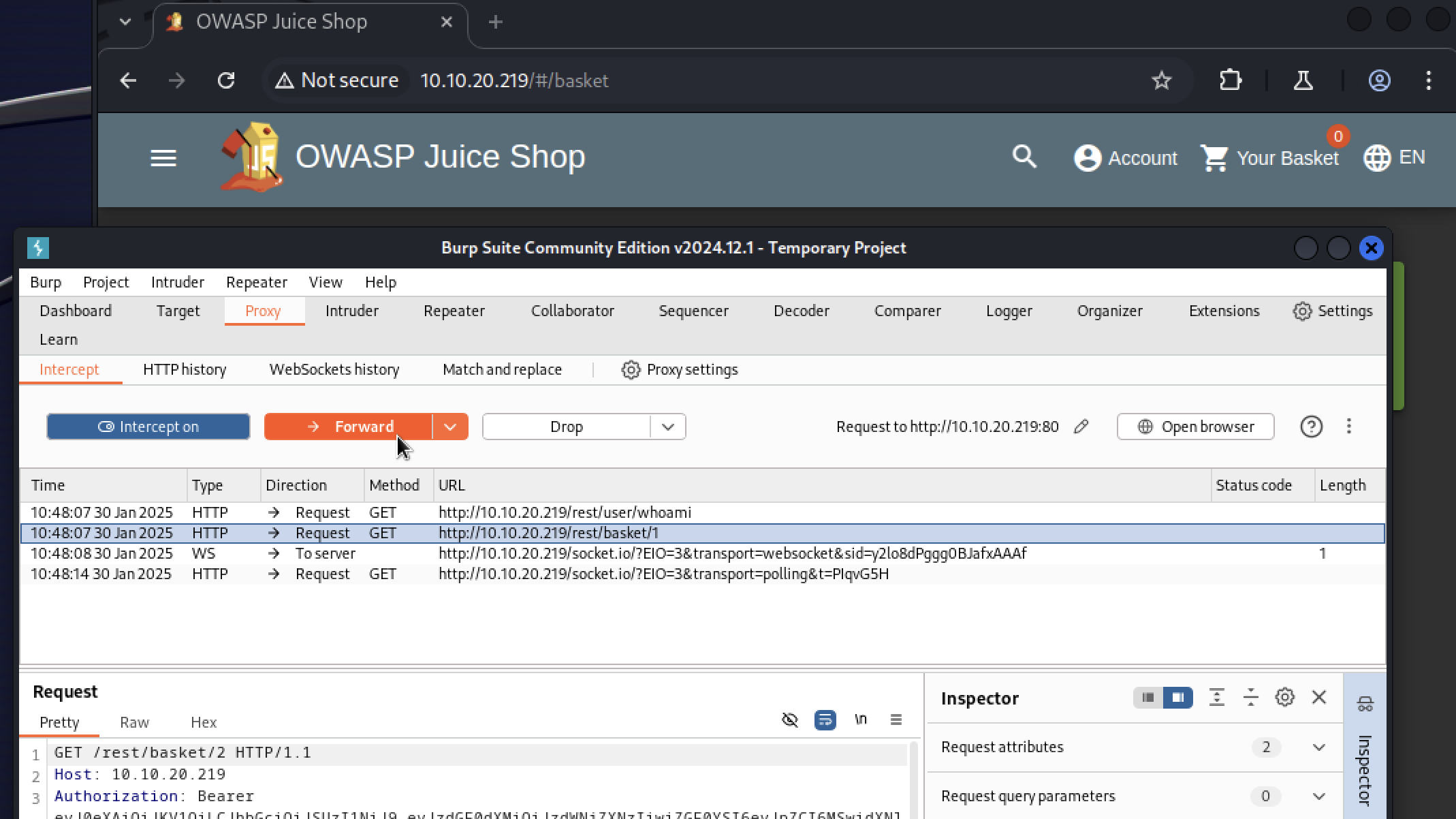Click the expand all Inspector sections icon
This screenshot has height=819, width=1456.
pyautogui.click(x=1216, y=697)
